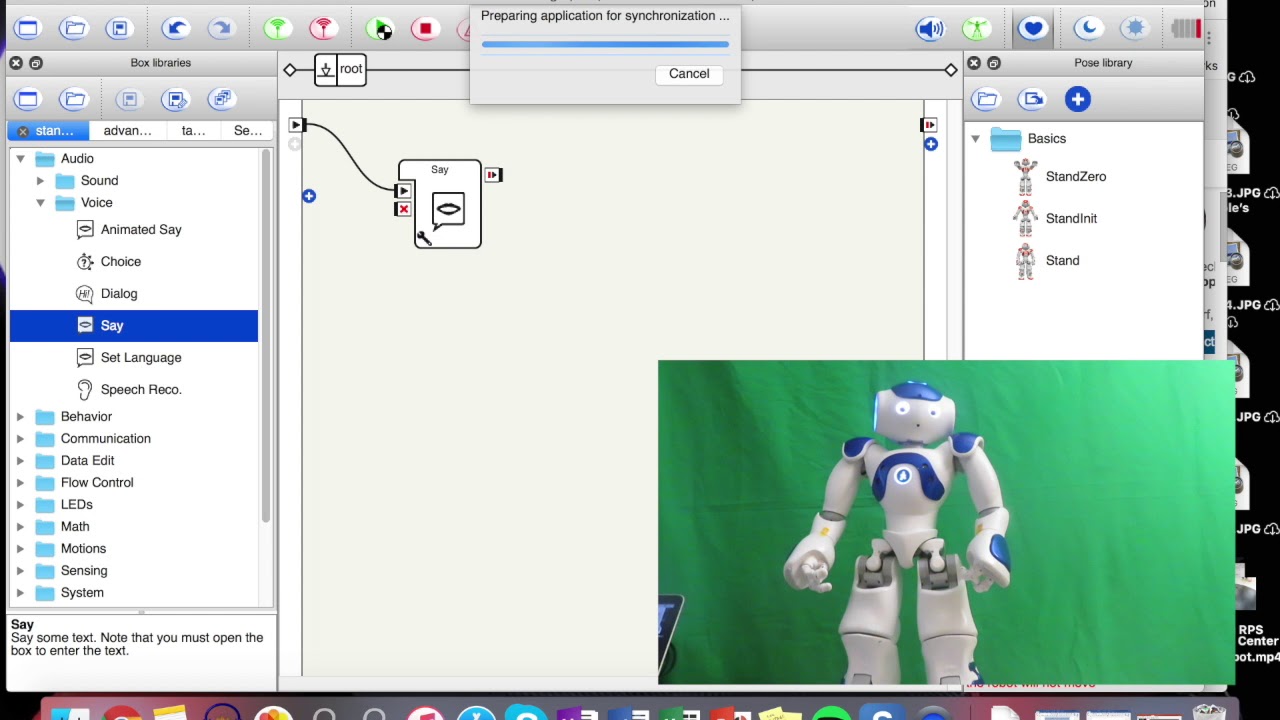Add current pose with blue plus button
The width and height of the screenshot is (1280, 720).
pyautogui.click(x=1077, y=99)
